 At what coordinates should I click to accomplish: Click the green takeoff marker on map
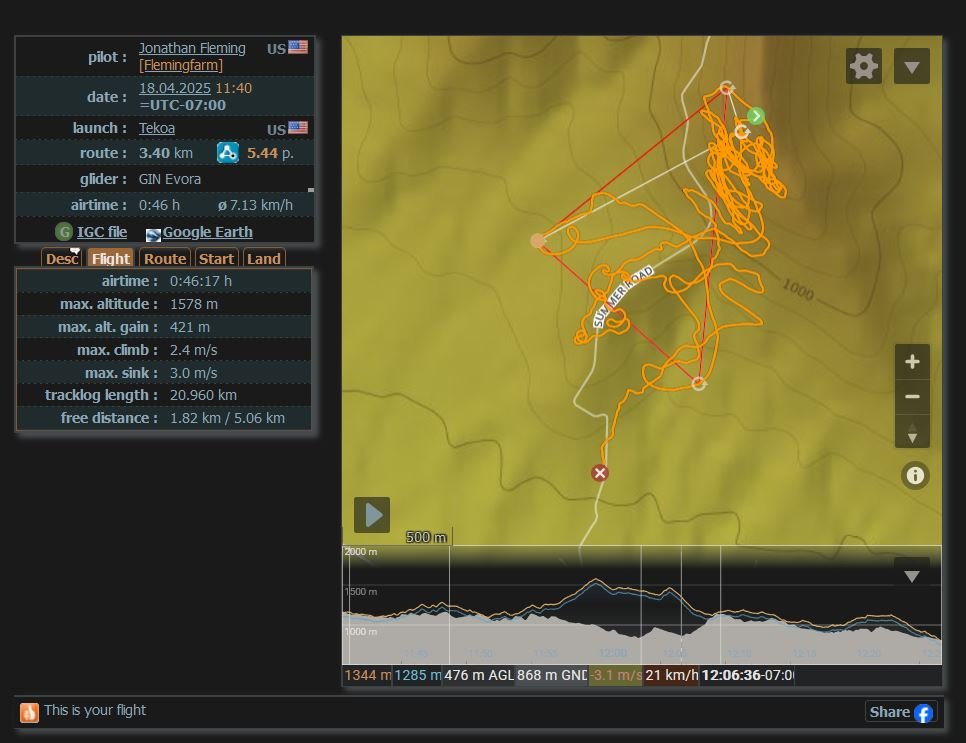[756, 116]
